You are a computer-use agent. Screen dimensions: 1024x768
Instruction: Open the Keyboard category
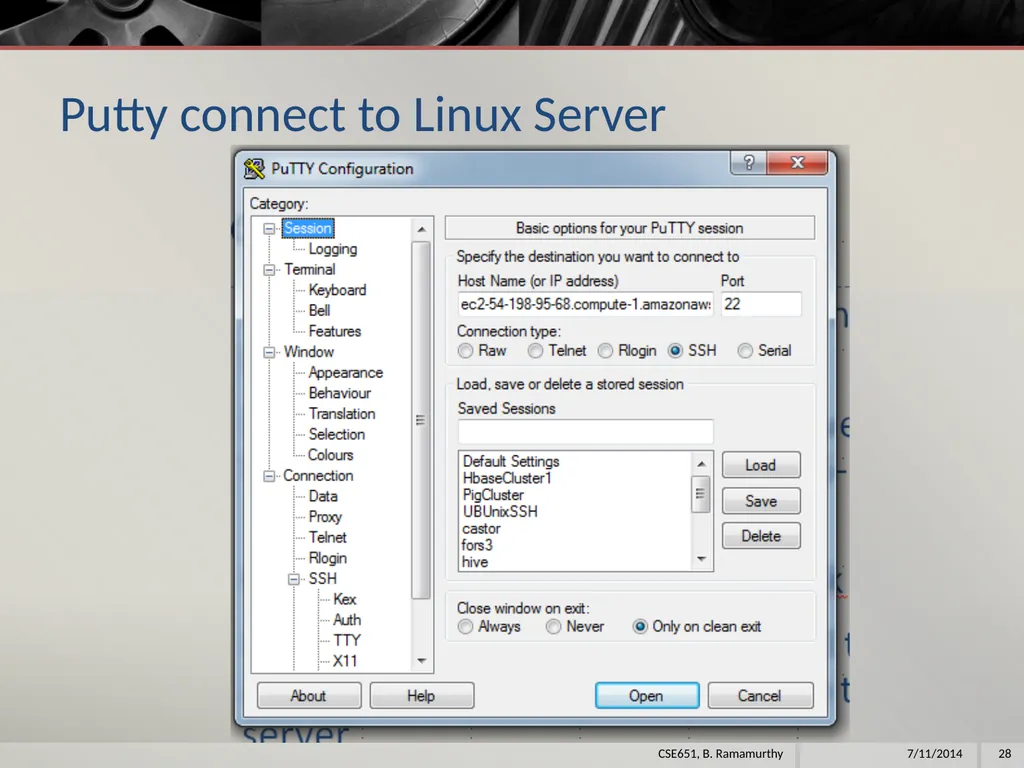[337, 290]
